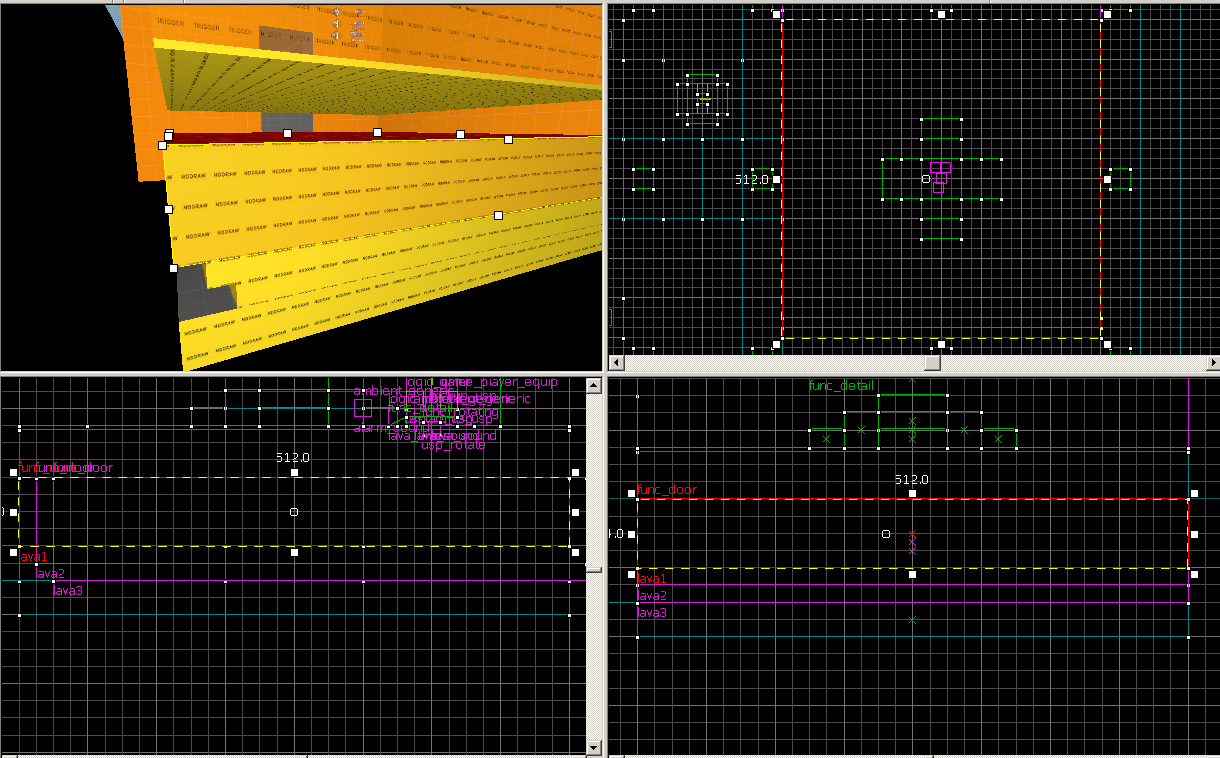Click the top-center selection handle in the front view
The height and width of the screenshot is (758, 1220).
[294, 472]
